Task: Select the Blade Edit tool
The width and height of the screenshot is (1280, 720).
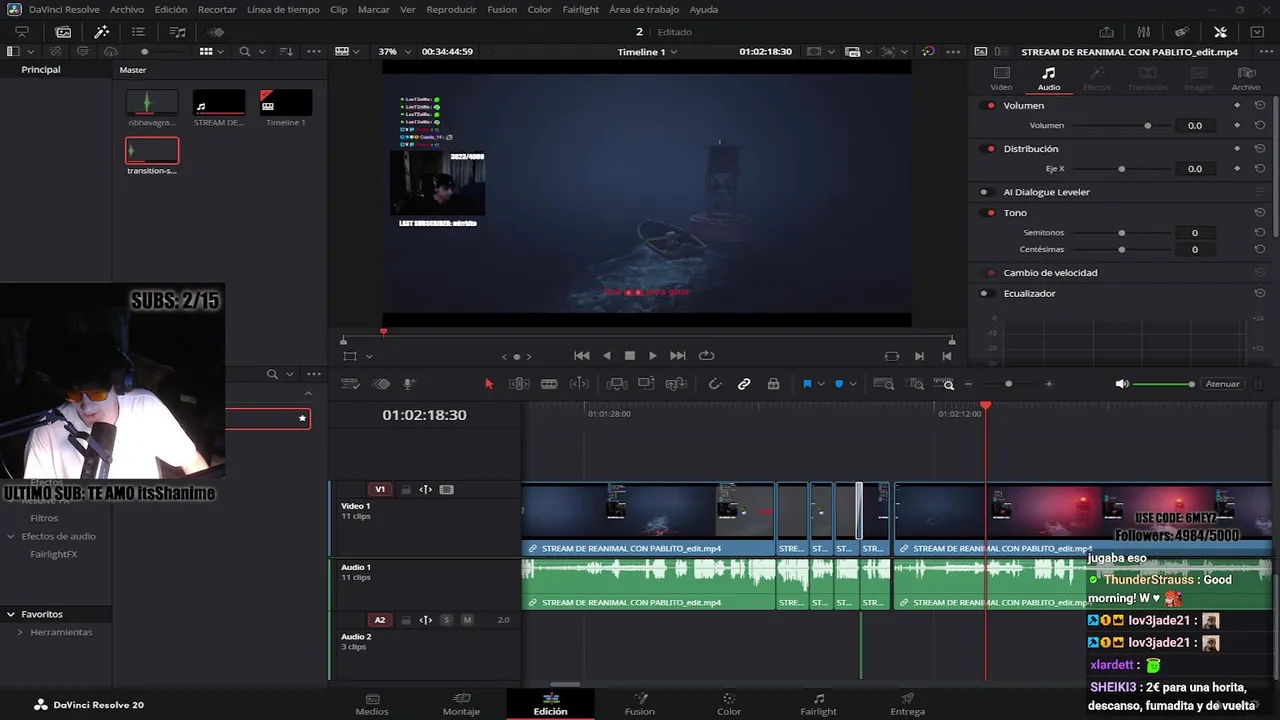Action: 549,384
